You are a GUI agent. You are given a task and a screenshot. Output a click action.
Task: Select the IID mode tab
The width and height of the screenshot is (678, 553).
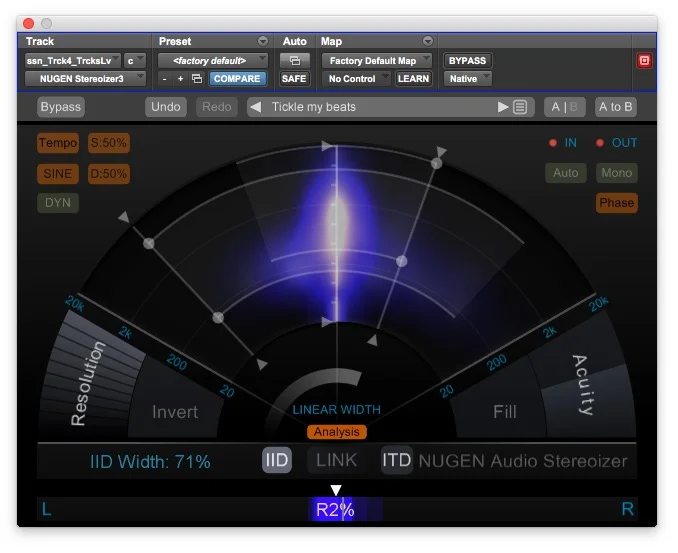pos(277,460)
